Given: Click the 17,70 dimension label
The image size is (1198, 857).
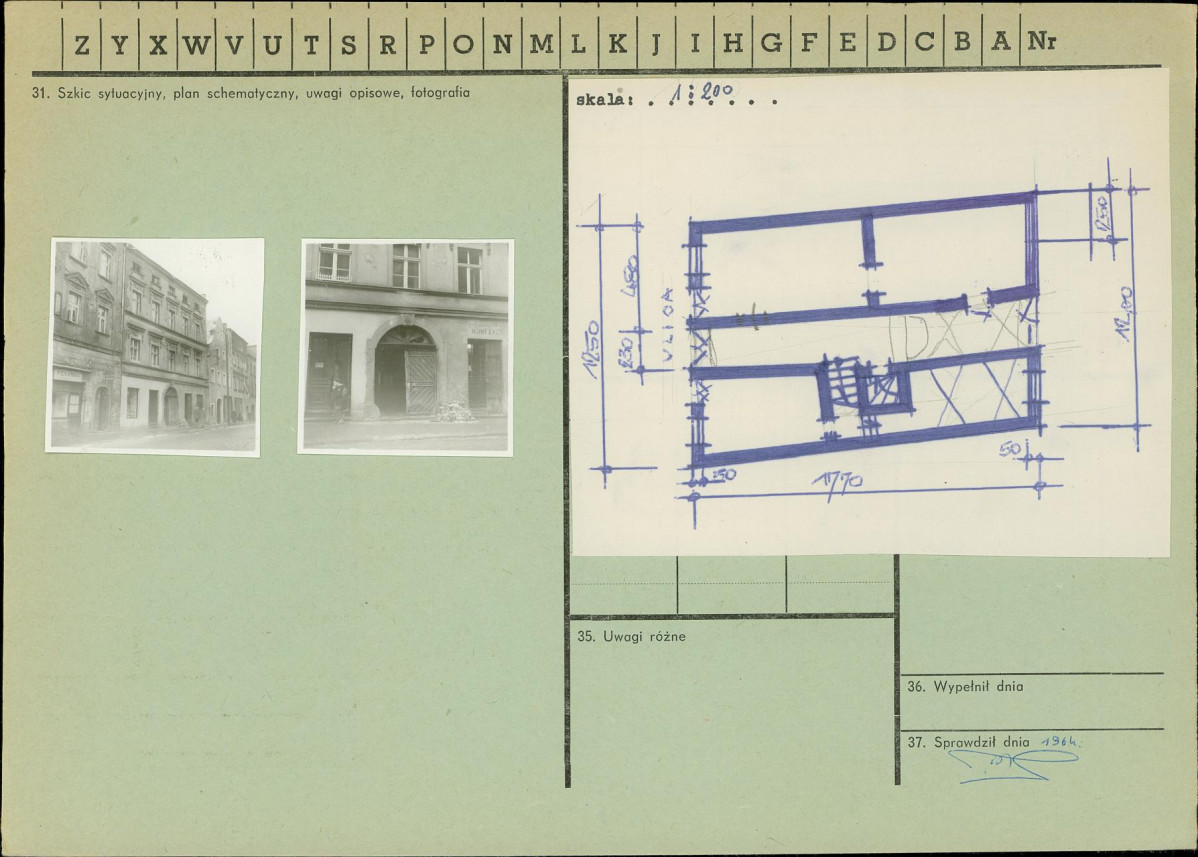Looking at the screenshot, I should (837, 481).
